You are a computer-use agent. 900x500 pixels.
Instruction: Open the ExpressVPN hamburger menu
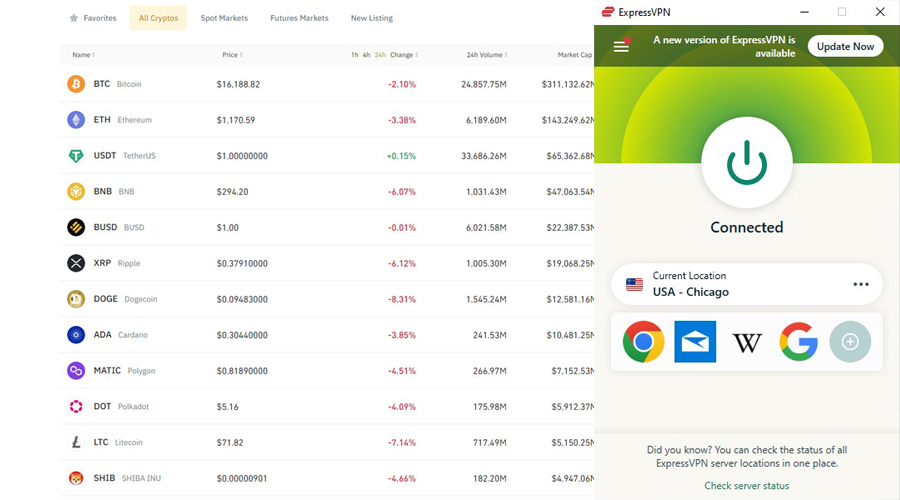pyautogui.click(x=621, y=46)
